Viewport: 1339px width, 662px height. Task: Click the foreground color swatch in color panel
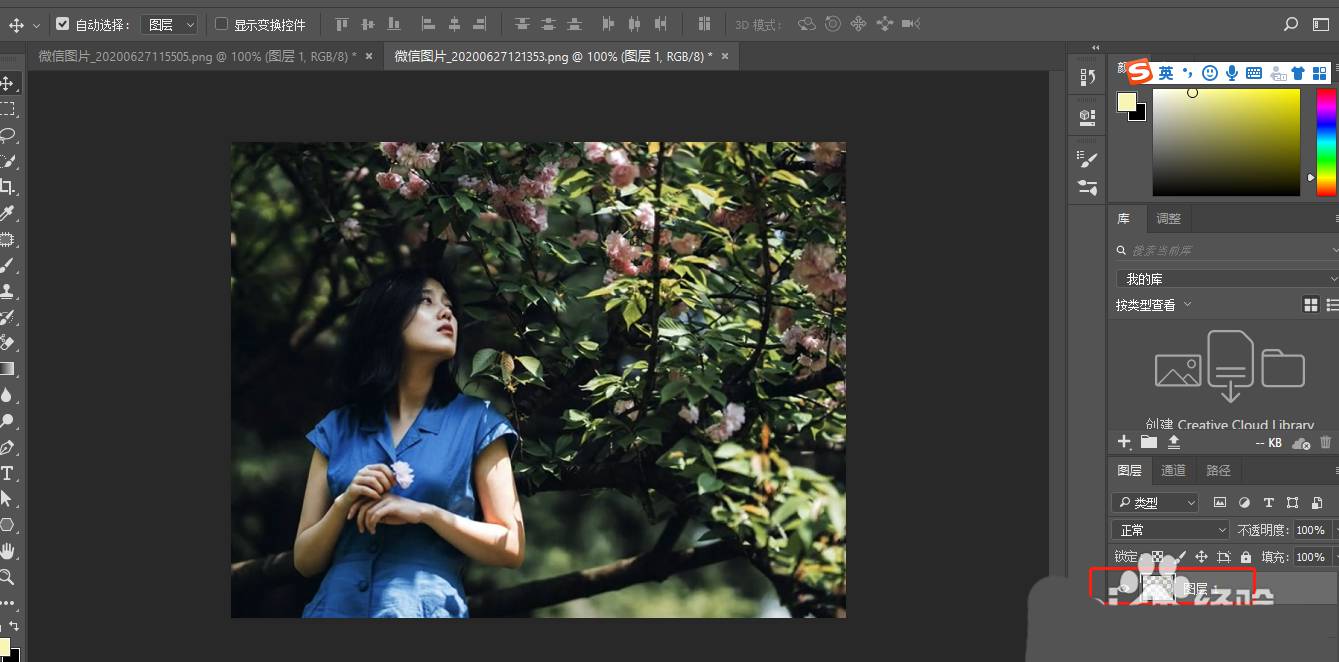[1126, 102]
